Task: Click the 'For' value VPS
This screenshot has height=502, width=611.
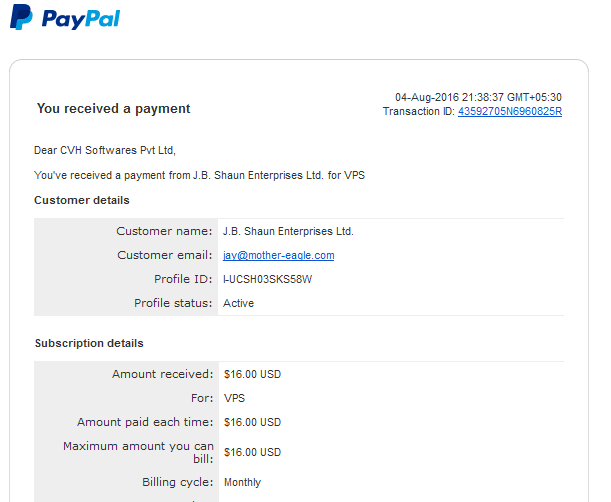Action: click(234, 398)
